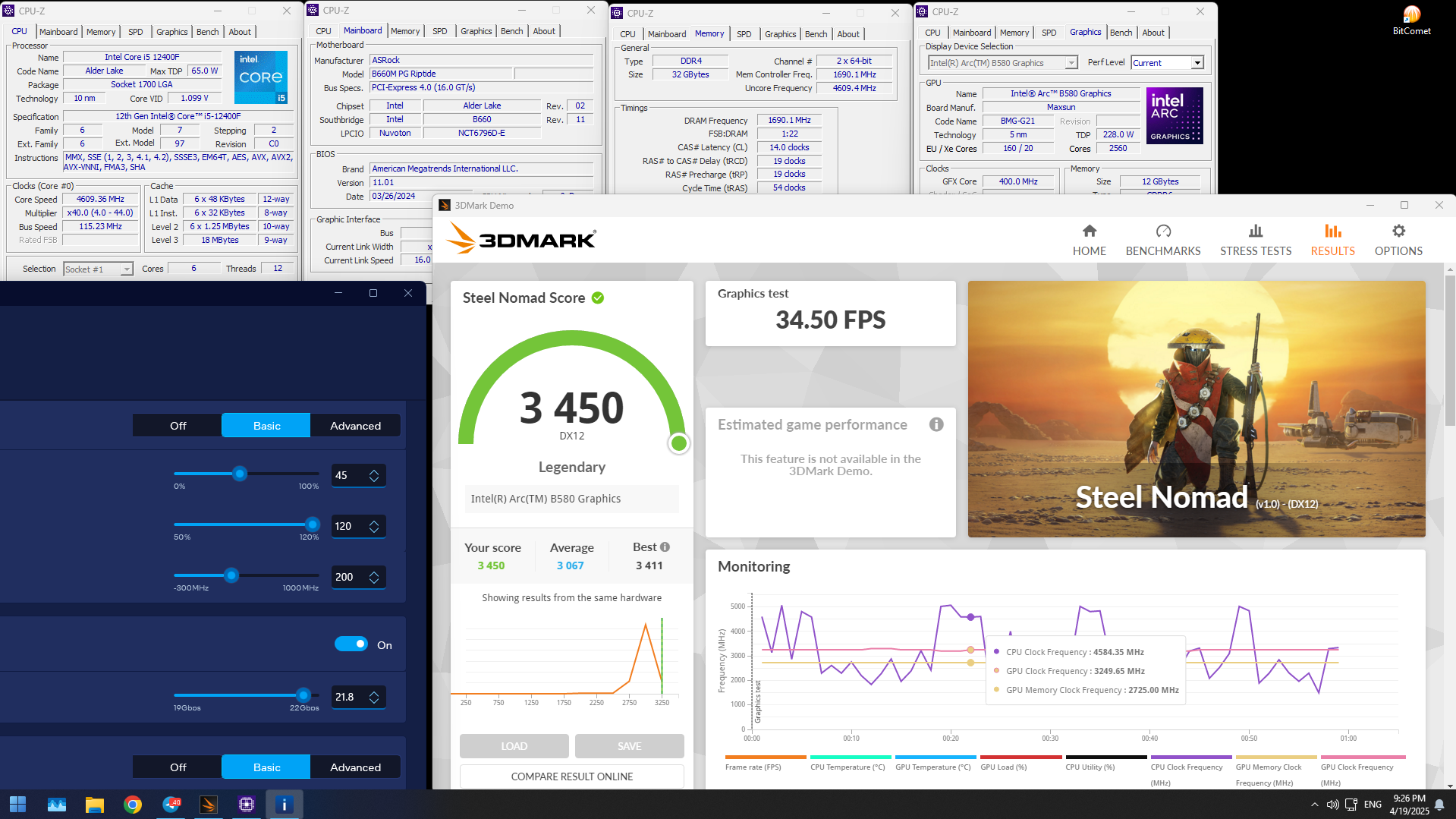This screenshot has width=1456, height=819.
Task: Open the Display Device Selection dropdown
Action: pos(1002,63)
